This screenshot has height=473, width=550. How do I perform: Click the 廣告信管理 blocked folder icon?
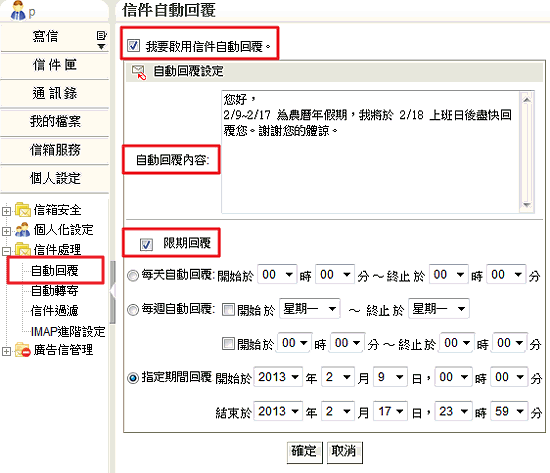pyautogui.click(x=23, y=350)
